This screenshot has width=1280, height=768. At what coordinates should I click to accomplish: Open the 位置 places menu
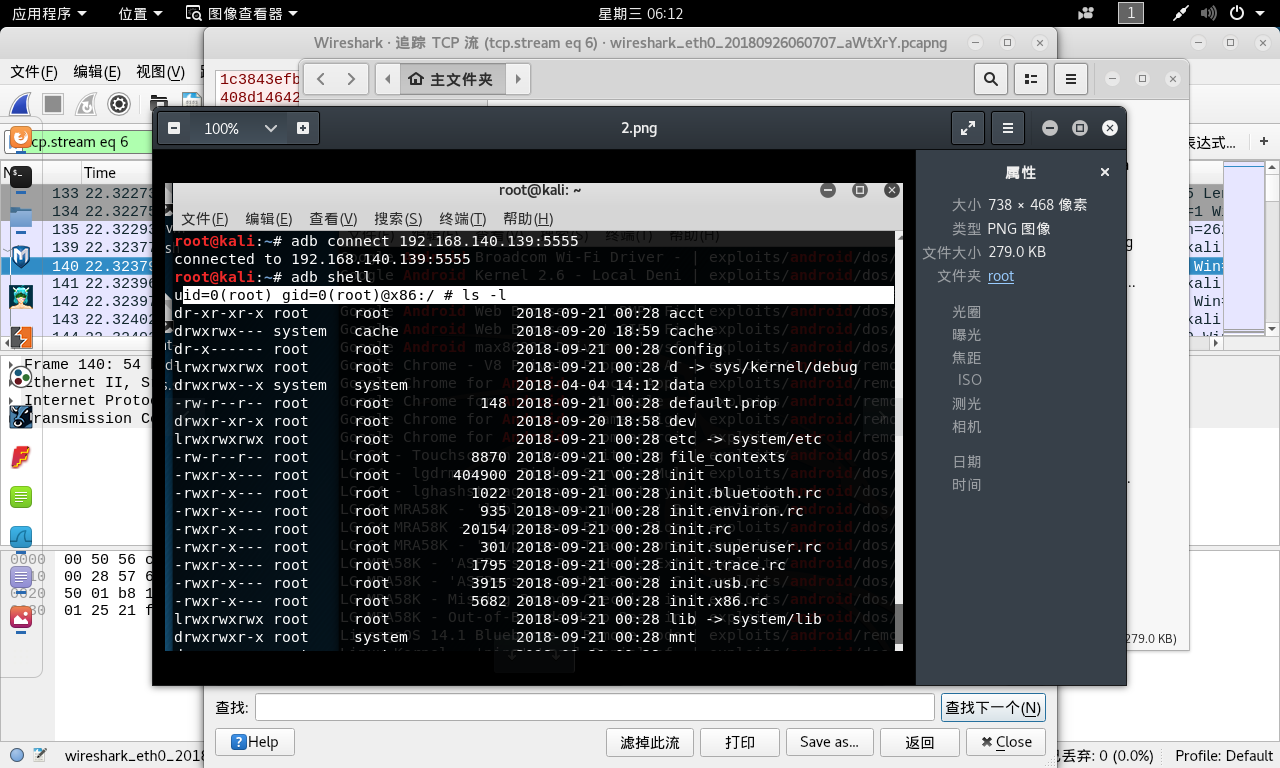coord(140,14)
